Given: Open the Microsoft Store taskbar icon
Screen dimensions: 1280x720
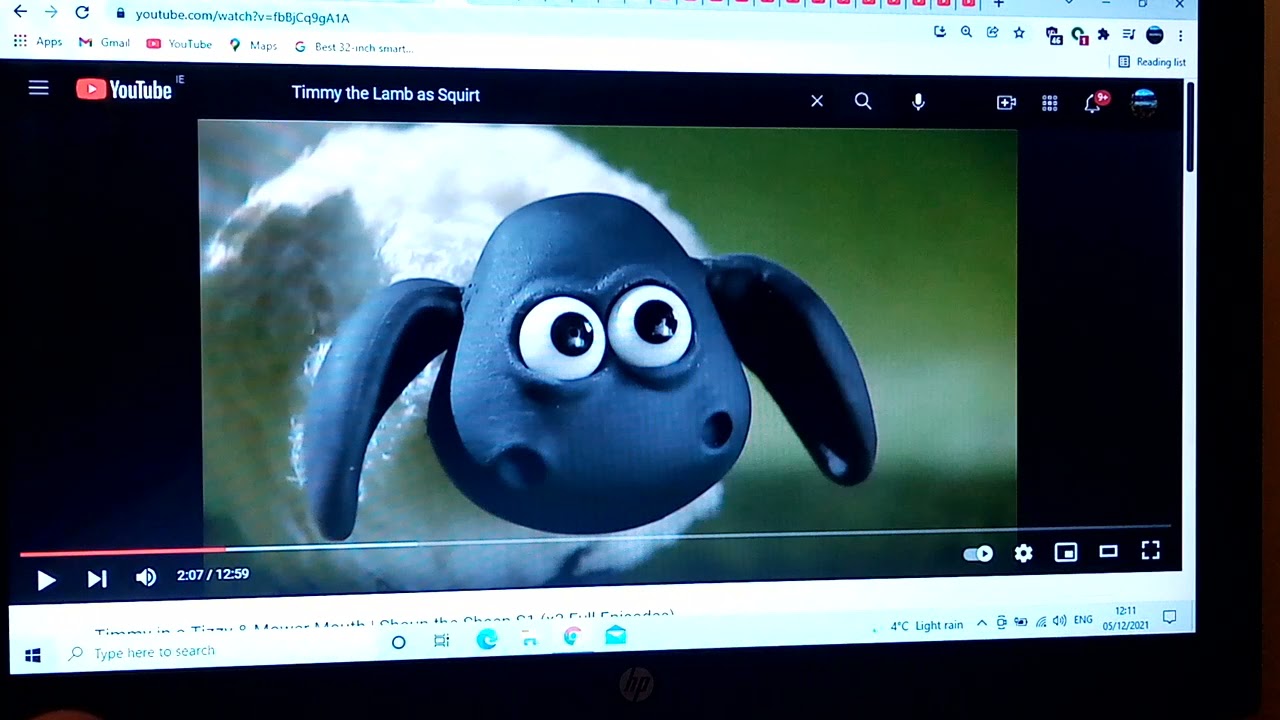Looking at the screenshot, I should 530,639.
